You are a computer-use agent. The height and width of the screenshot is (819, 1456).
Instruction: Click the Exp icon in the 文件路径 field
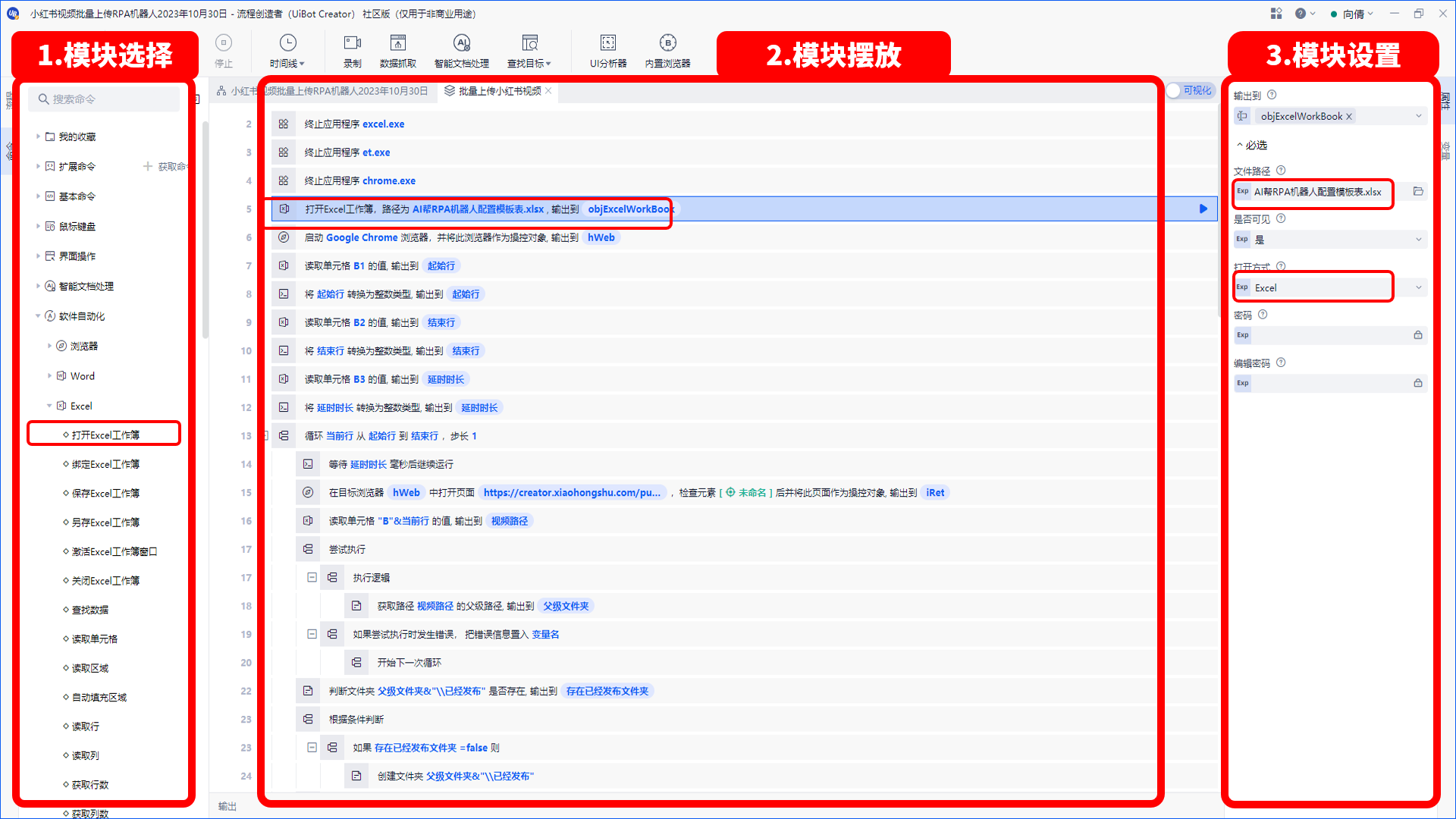(1243, 192)
